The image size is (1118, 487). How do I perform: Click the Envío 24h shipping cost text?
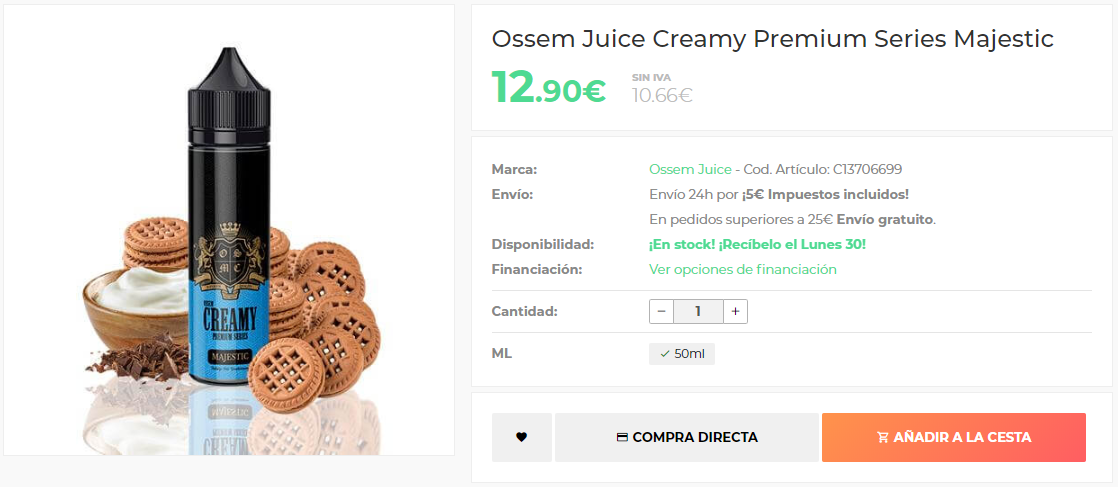[778, 194]
